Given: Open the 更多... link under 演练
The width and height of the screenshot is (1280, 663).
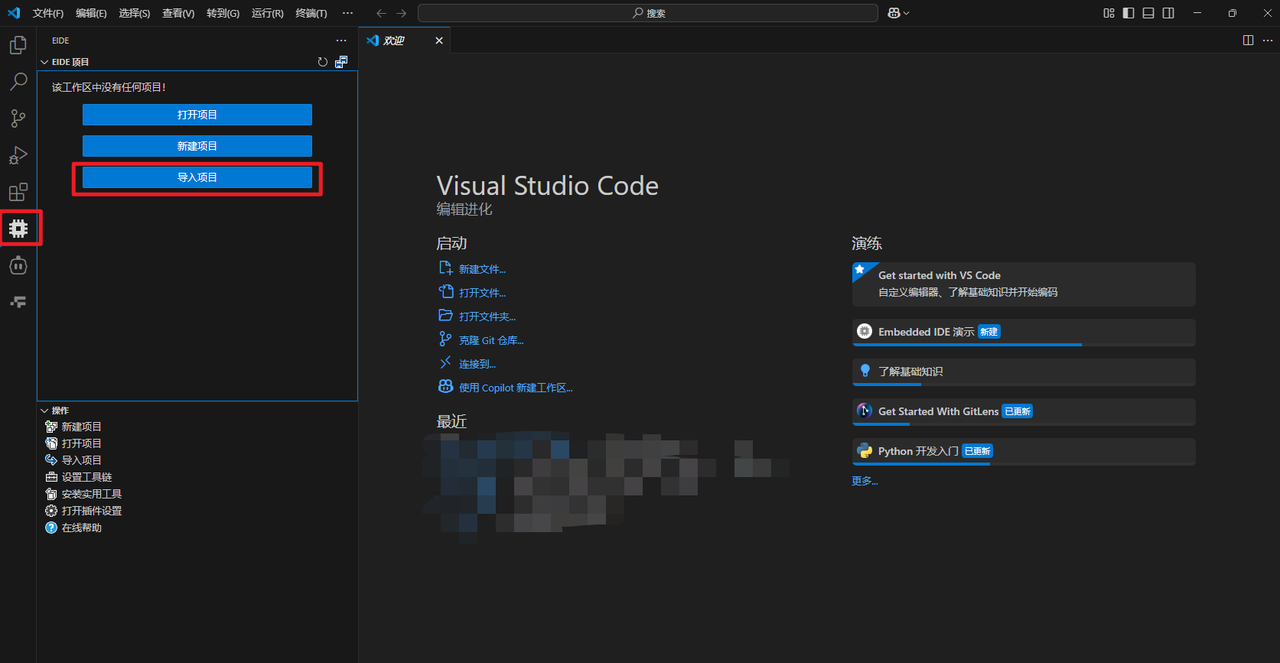Looking at the screenshot, I should (864, 480).
